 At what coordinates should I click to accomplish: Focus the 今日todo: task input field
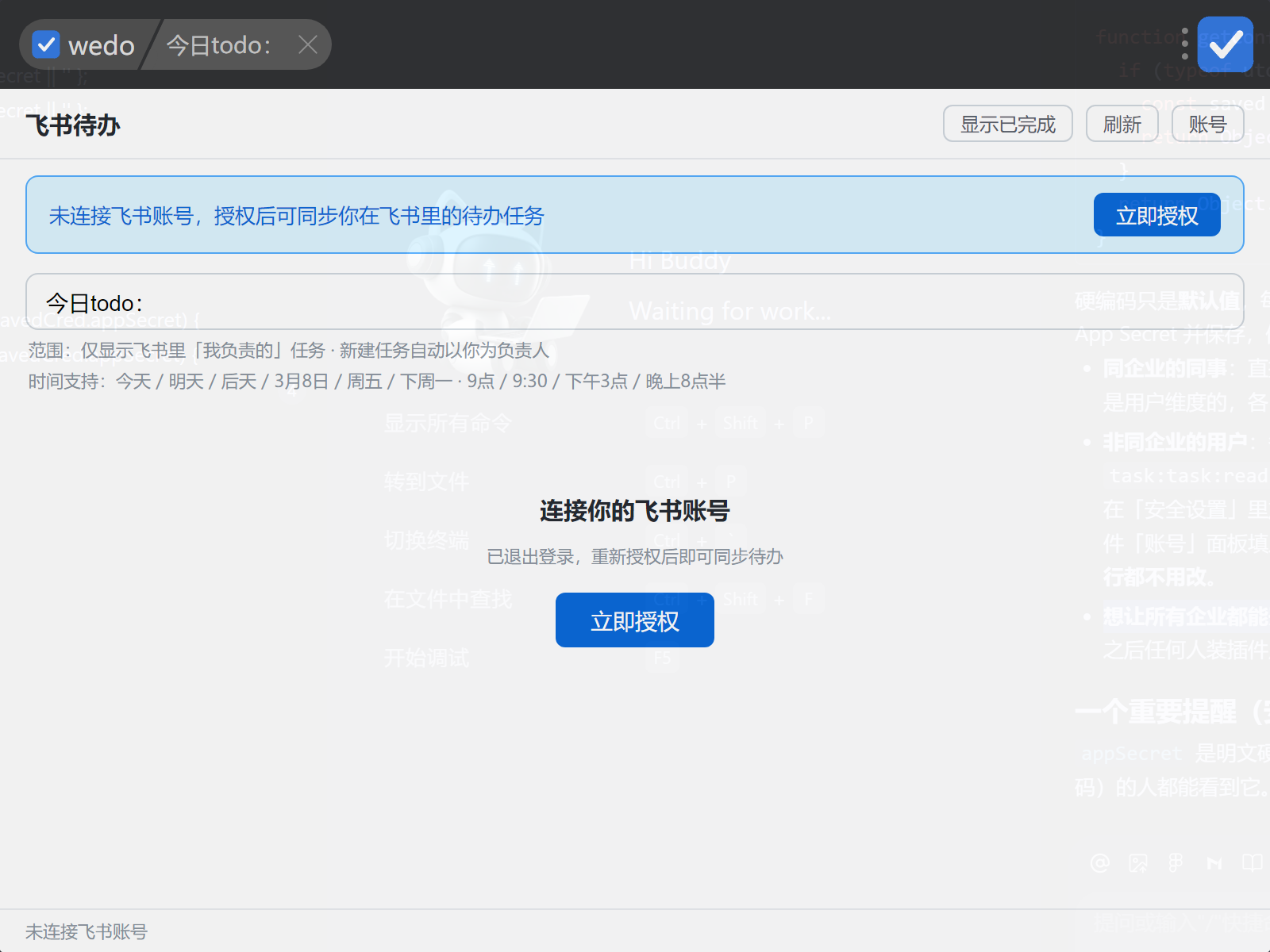pyautogui.click(x=635, y=301)
